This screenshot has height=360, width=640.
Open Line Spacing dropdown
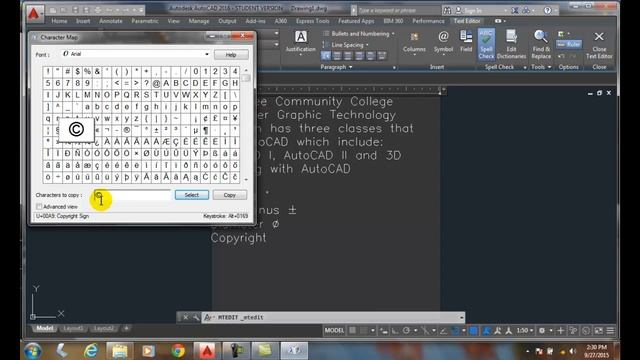[x=345, y=45]
